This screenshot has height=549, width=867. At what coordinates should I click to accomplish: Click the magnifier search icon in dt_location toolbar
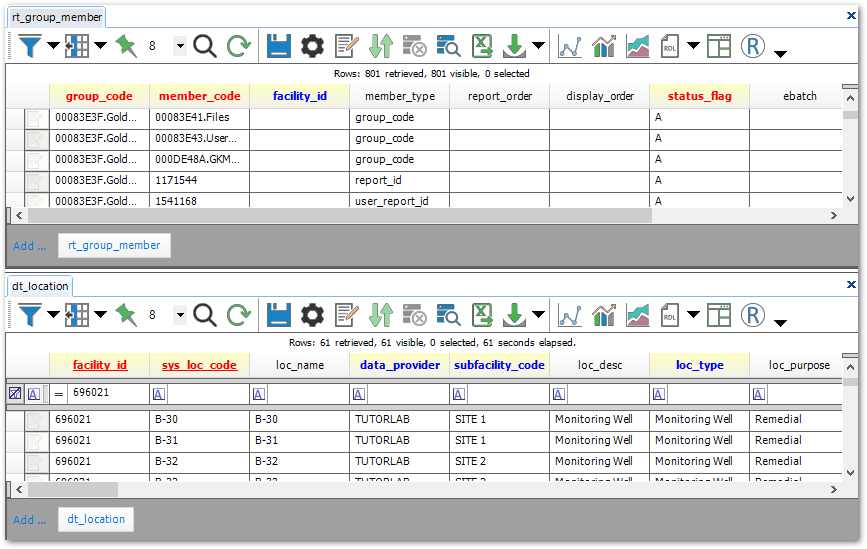205,316
